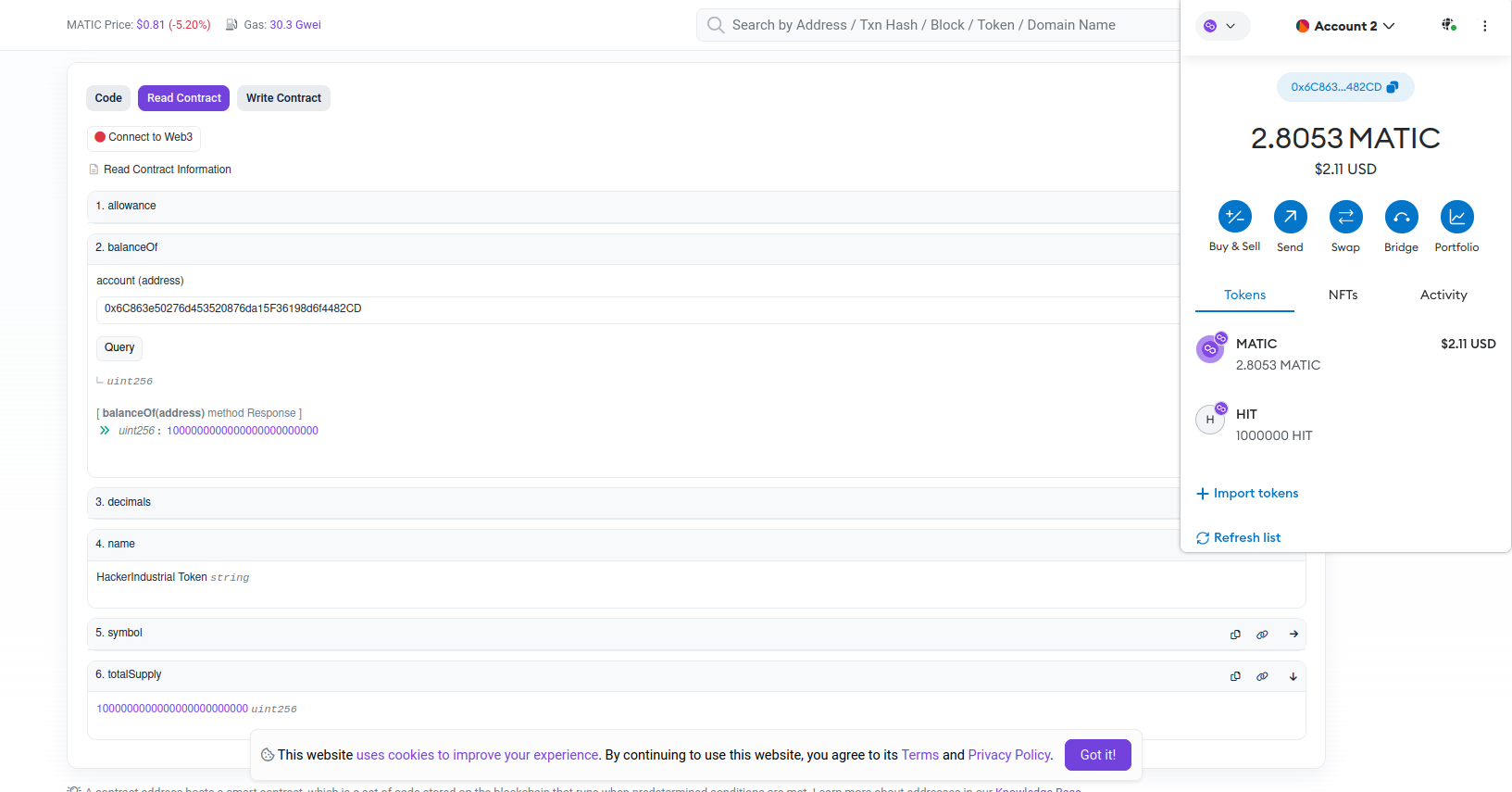Viewport: 1512px width, 792px height.
Task: Click Connect to Web3 button
Action: 144,138
